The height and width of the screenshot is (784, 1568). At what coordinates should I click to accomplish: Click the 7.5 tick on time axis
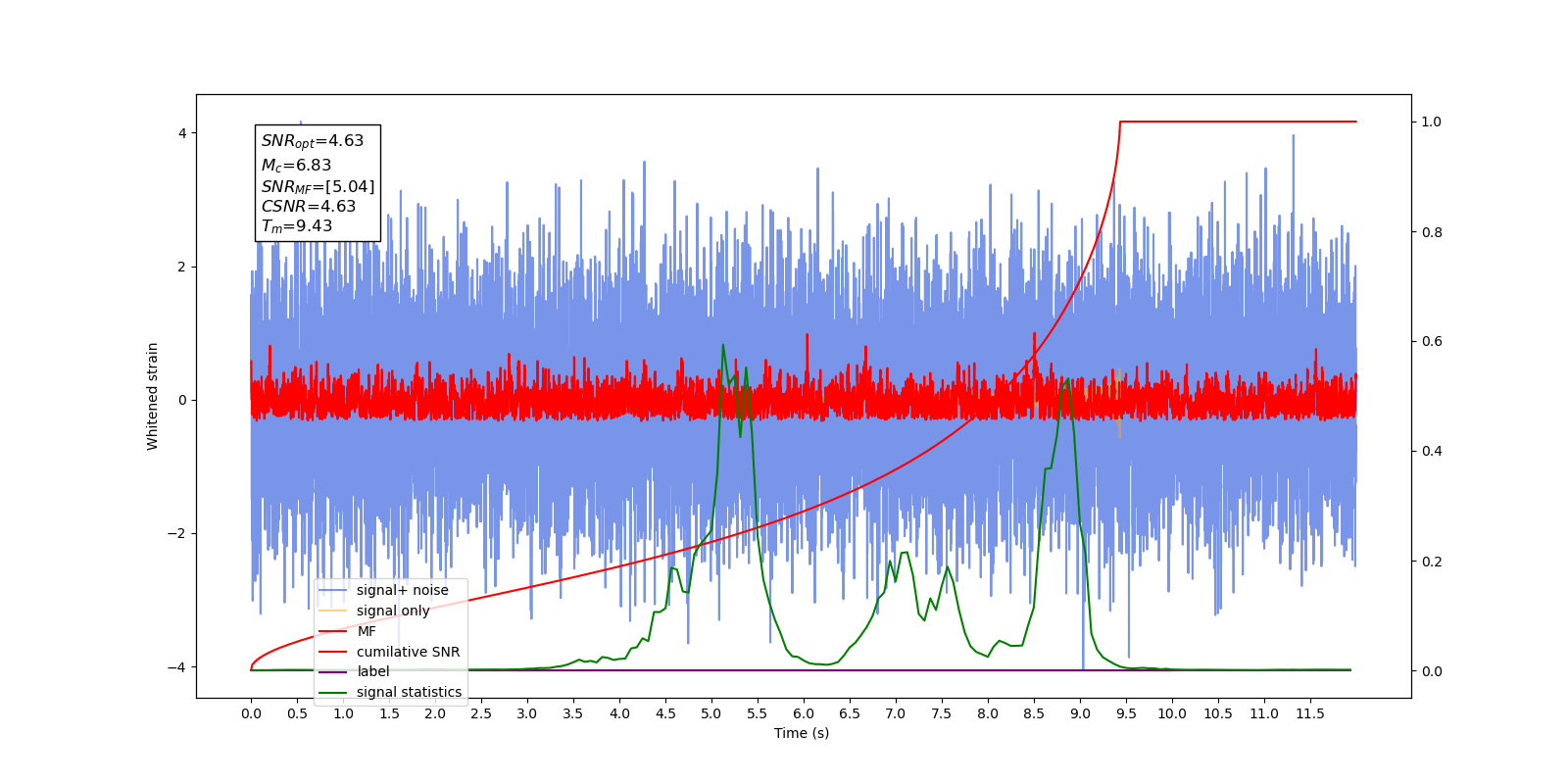point(942,713)
